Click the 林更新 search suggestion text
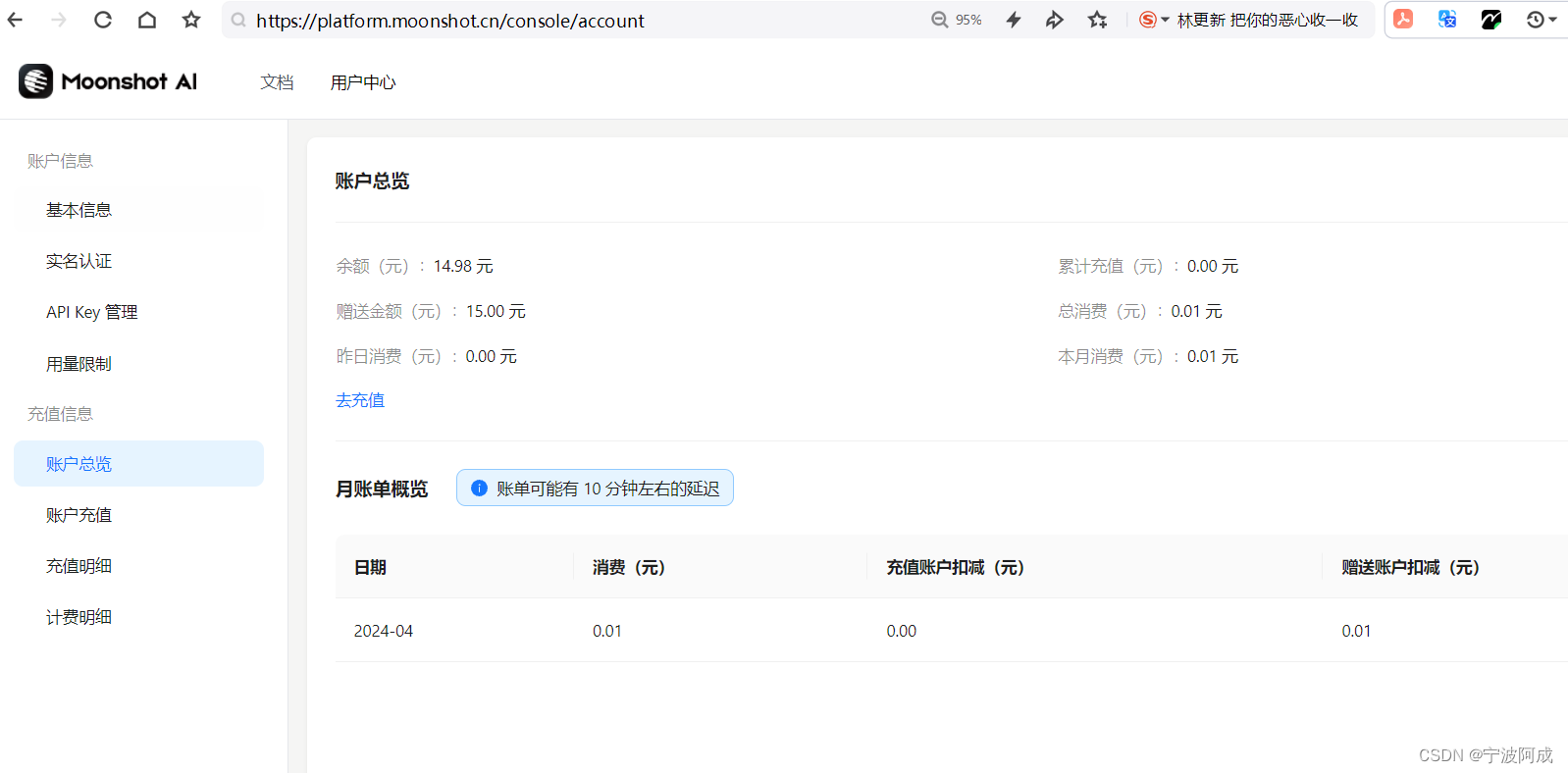Viewport: 1568px width, 773px height. tap(1267, 20)
